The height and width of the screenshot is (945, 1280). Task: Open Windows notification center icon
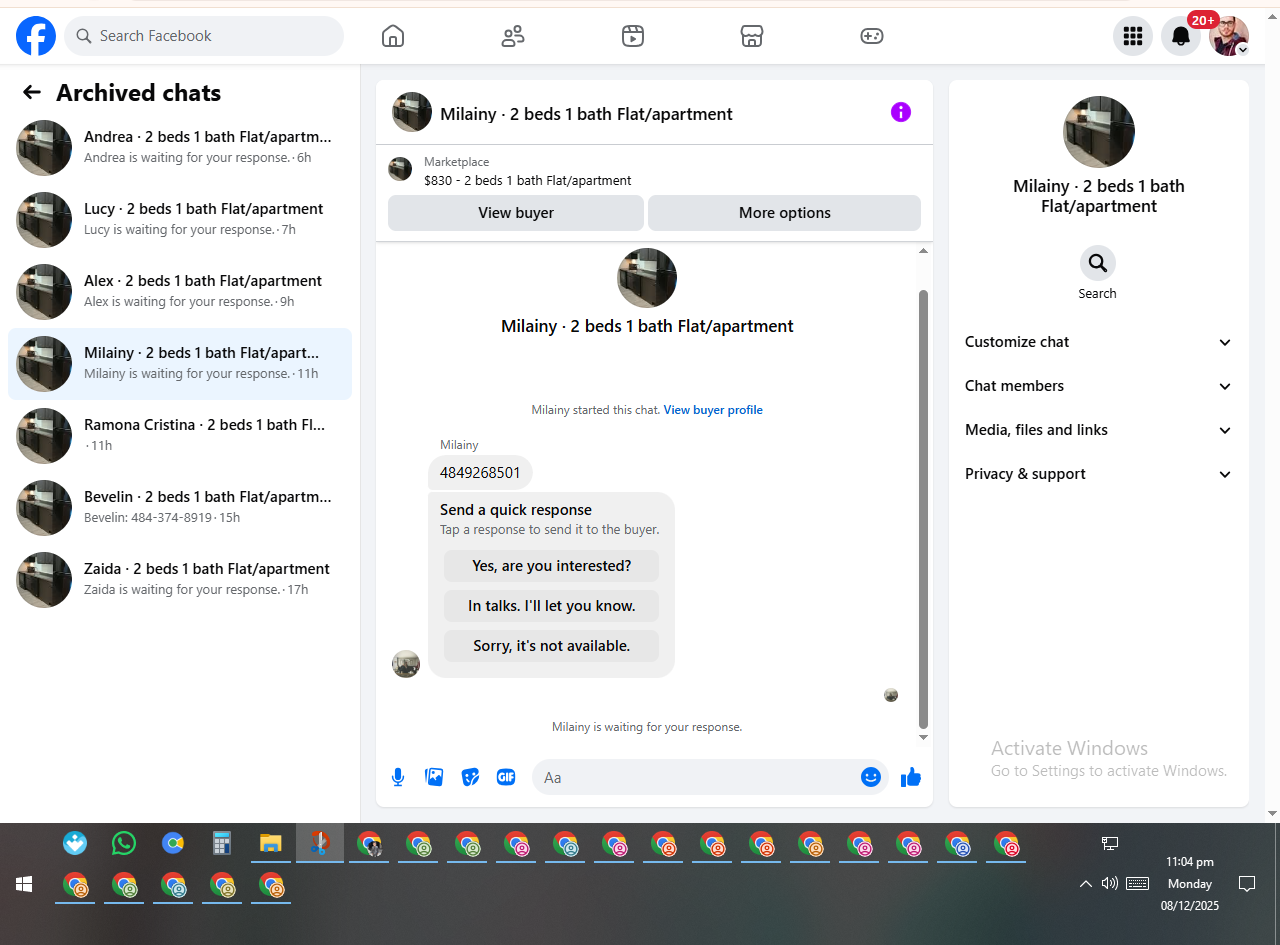tap(1247, 883)
